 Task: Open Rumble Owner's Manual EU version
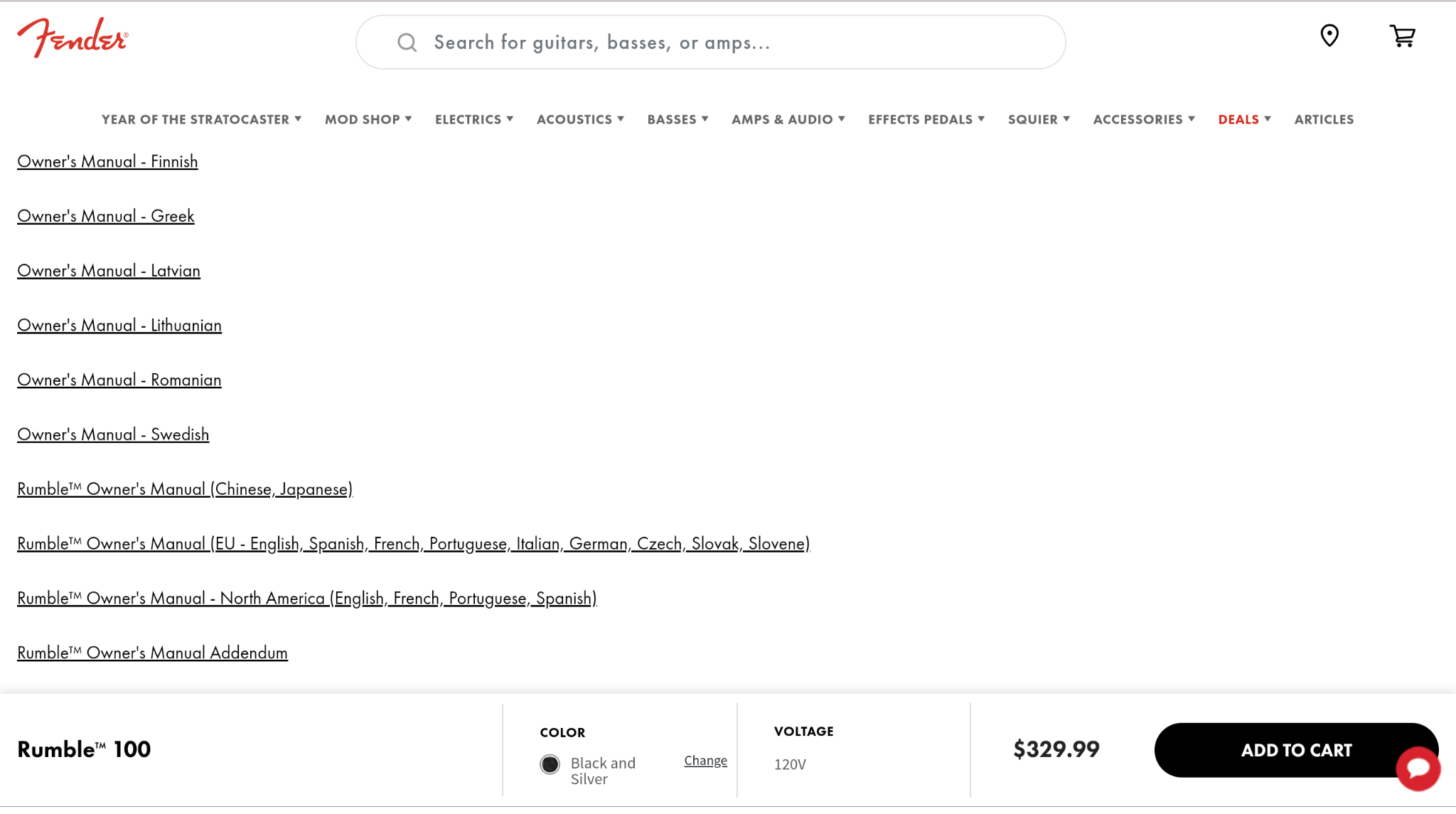tap(414, 544)
